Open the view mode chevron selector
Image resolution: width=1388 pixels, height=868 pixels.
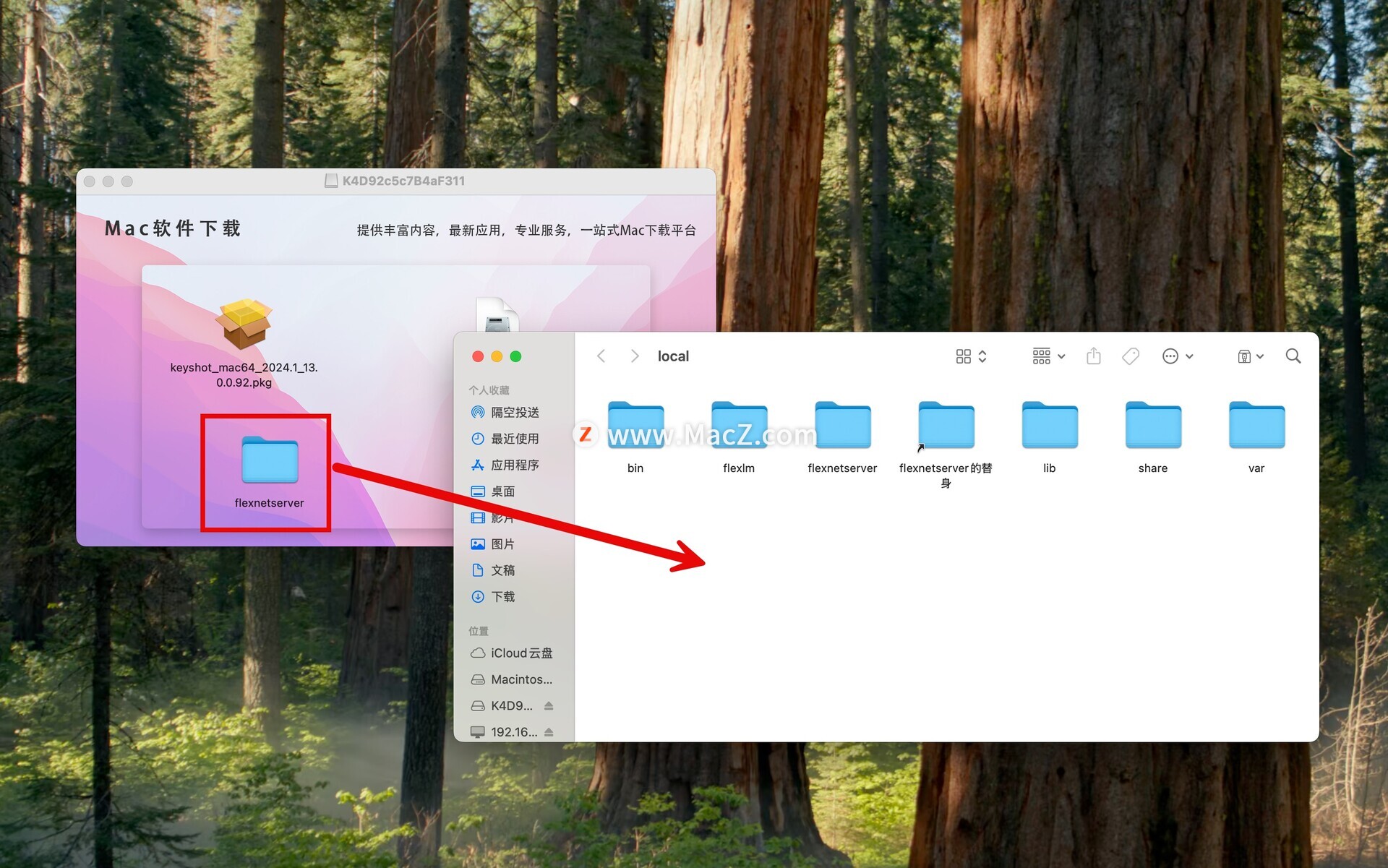pos(982,356)
